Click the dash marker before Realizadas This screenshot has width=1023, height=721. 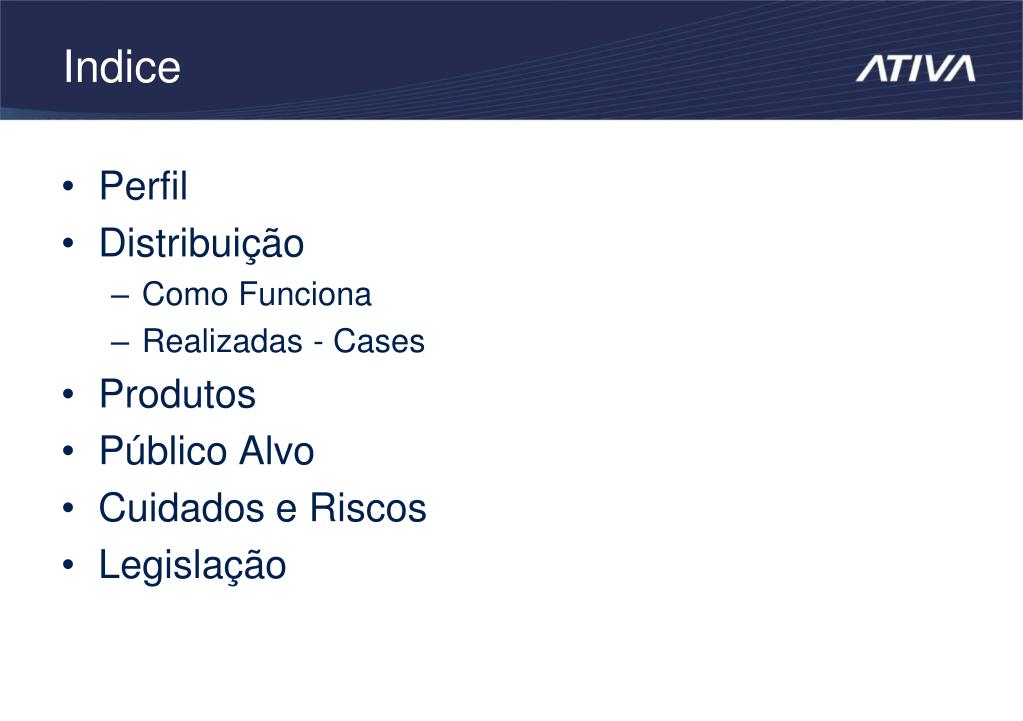point(120,343)
